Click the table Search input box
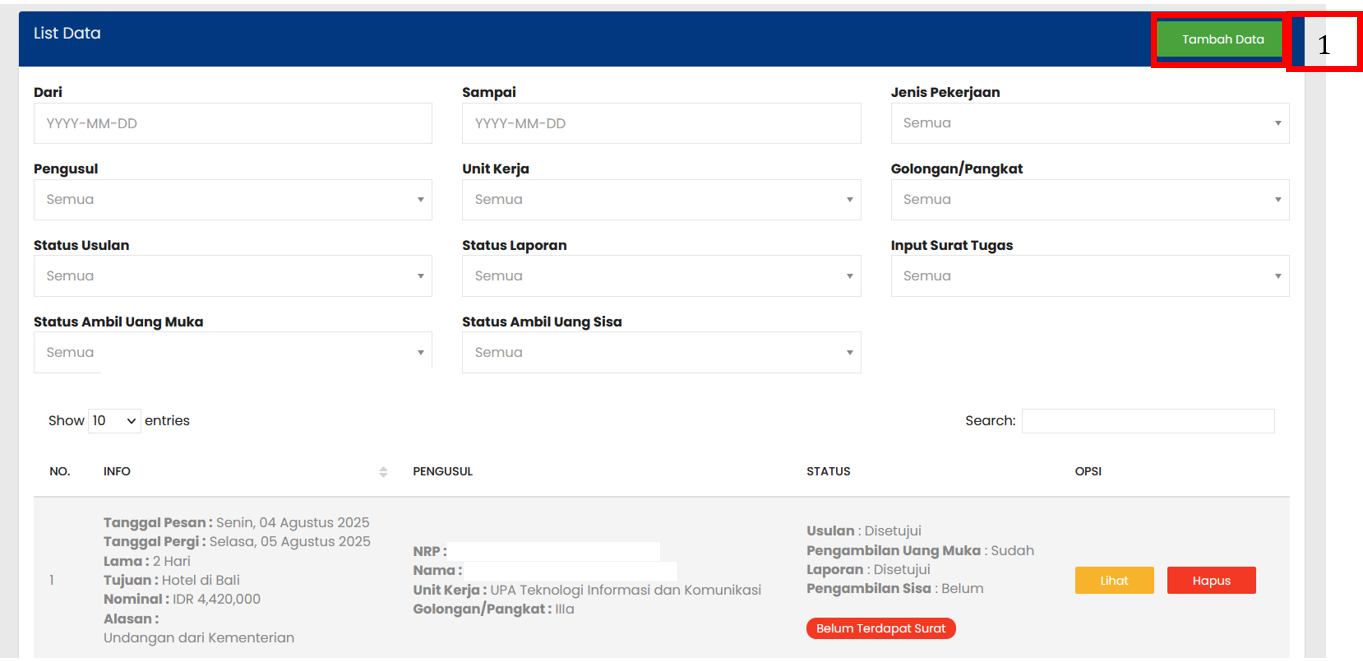 [x=1147, y=421]
